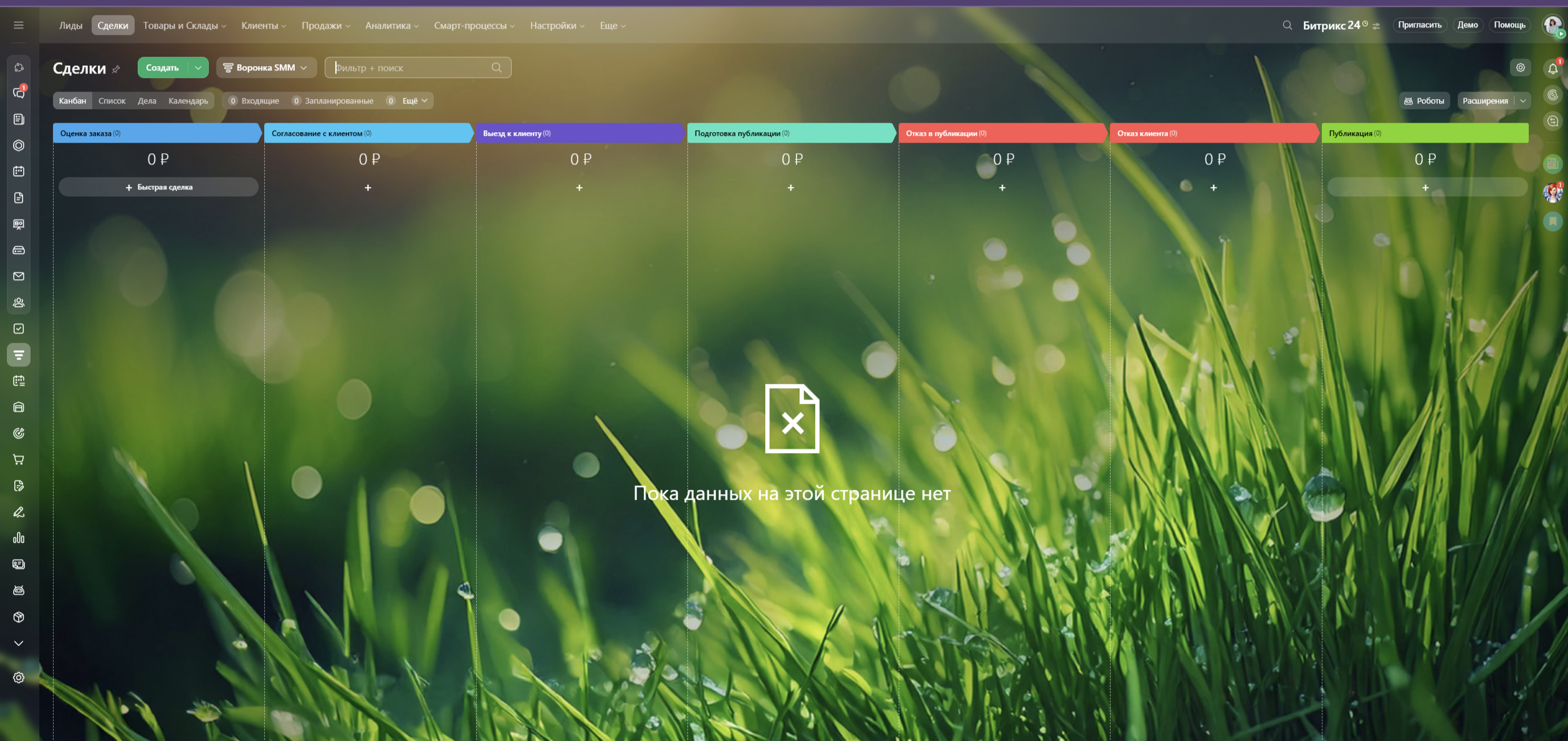
Task: Click the Быстрая сделка button
Action: coord(158,187)
